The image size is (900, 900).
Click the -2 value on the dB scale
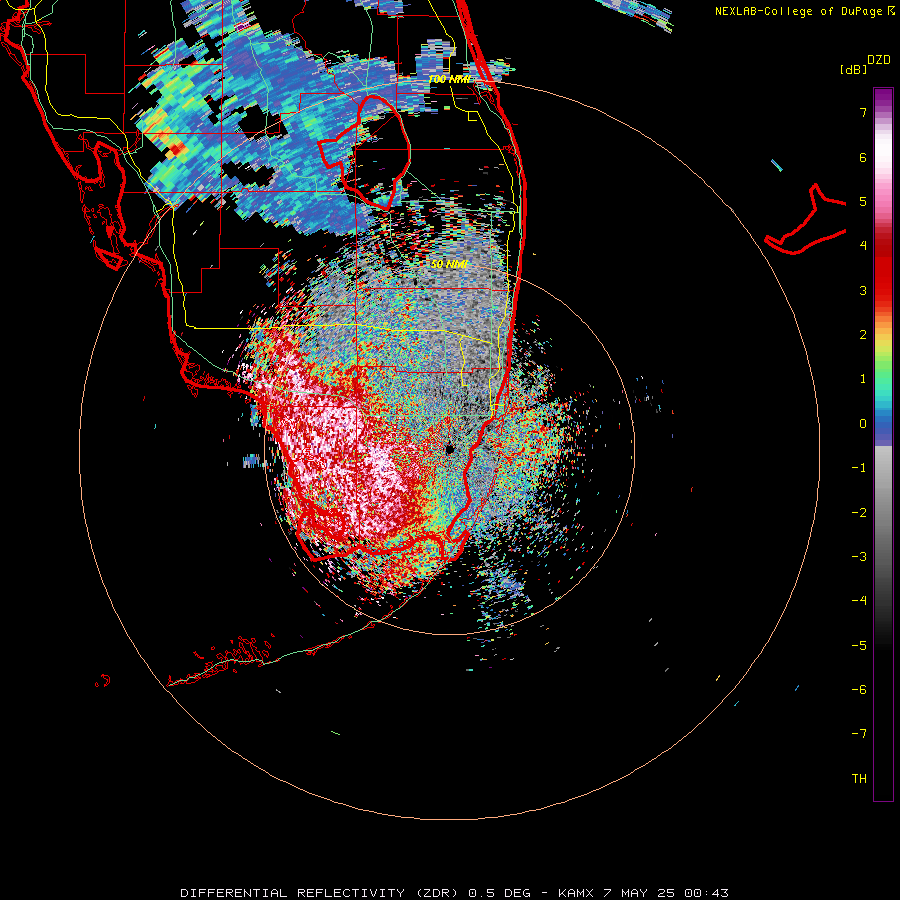pyautogui.click(x=859, y=513)
